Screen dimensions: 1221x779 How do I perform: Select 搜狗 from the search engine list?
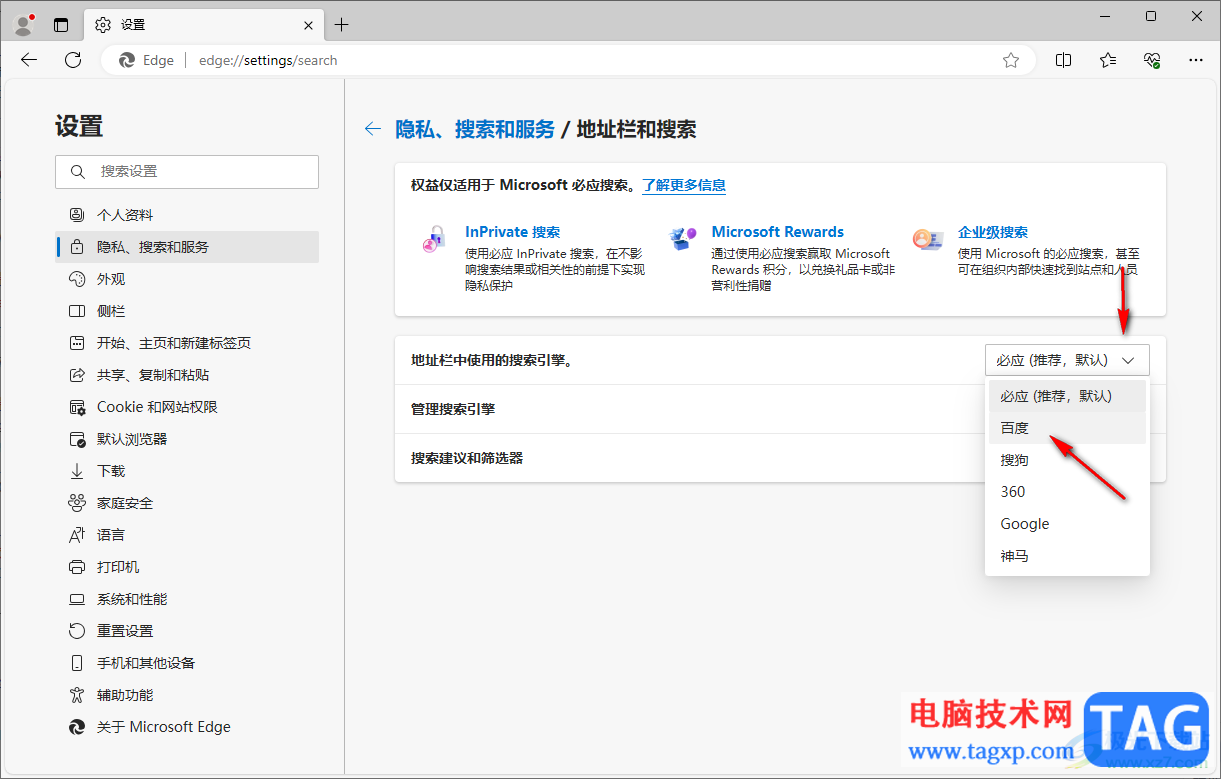coord(1067,460)
